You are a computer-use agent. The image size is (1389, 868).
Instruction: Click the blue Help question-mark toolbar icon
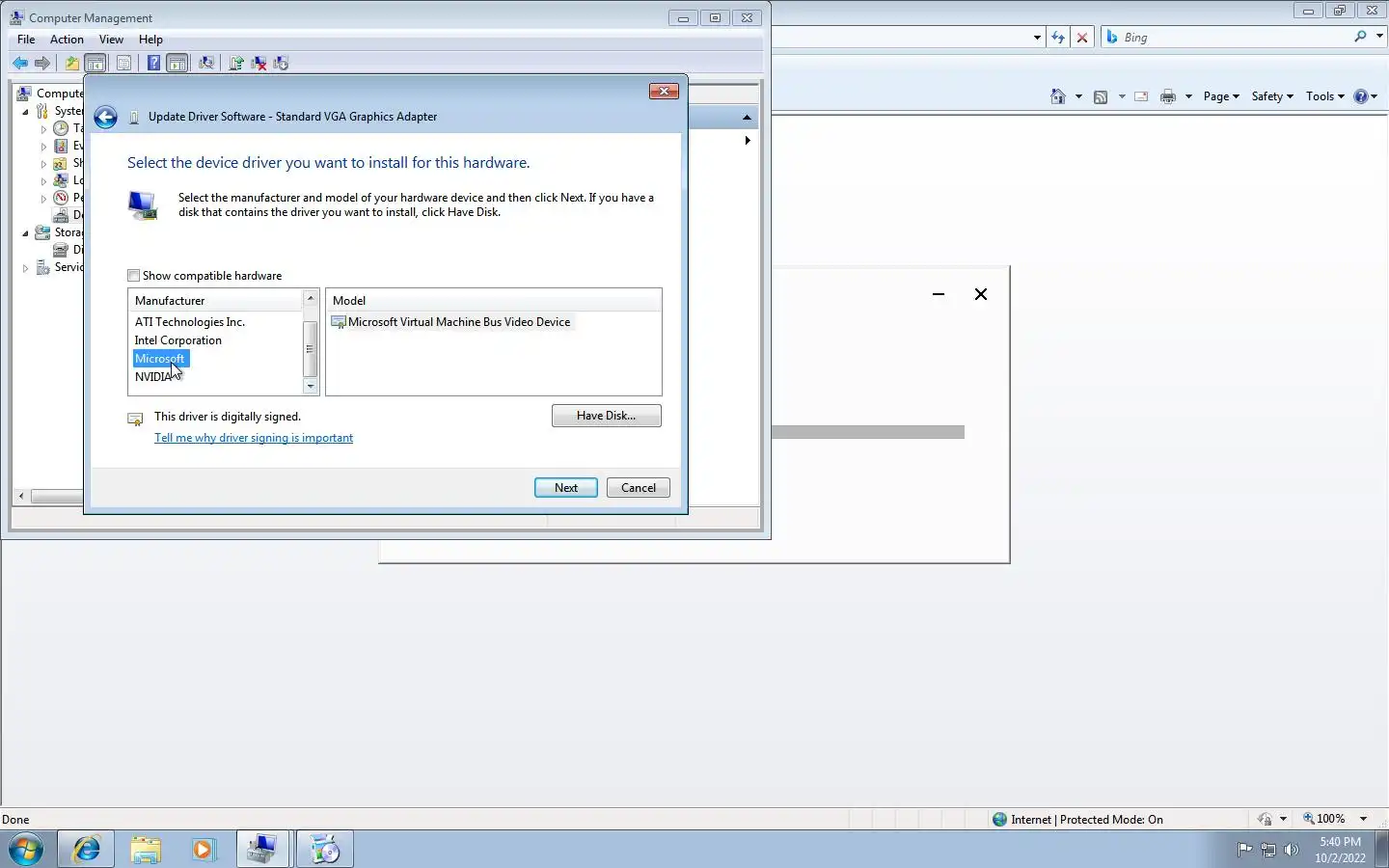click(x=153, y=63)
